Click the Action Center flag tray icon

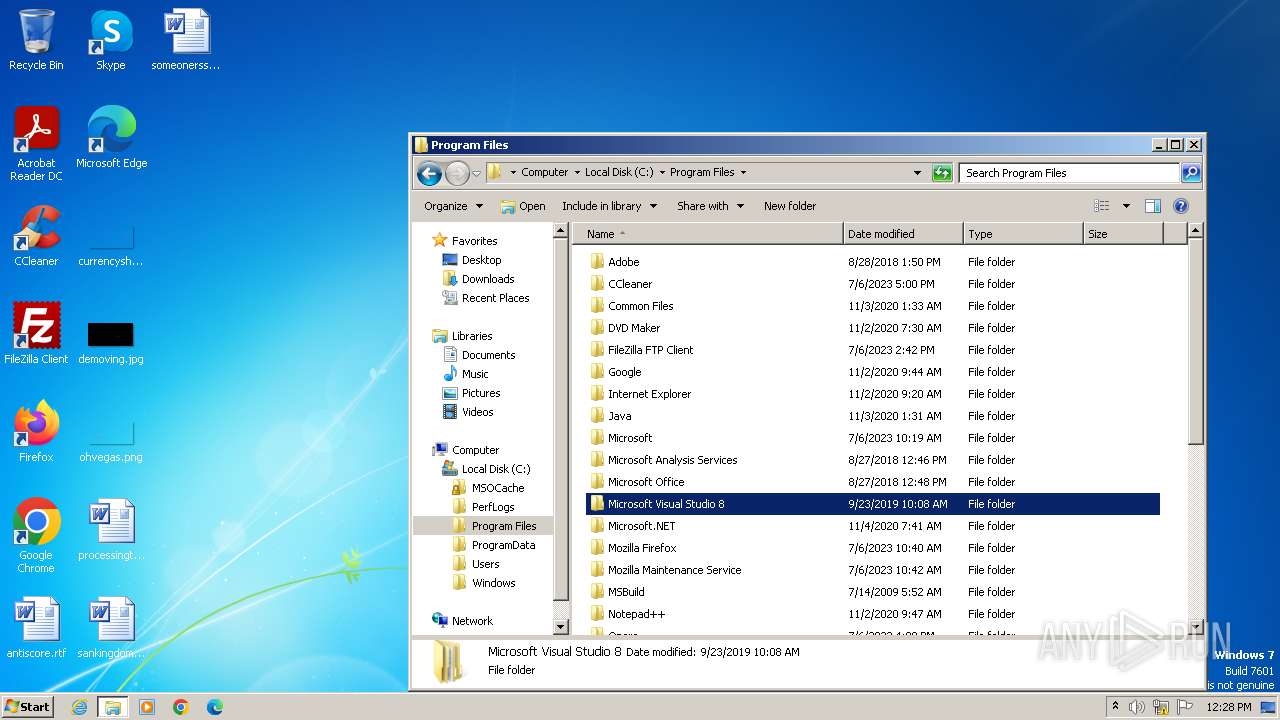click(1185, 707)
